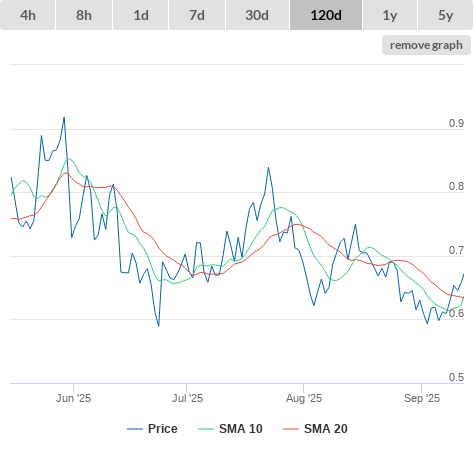
Task: Click the red SMA 20 line marker
Action: (x=291, y=429)
